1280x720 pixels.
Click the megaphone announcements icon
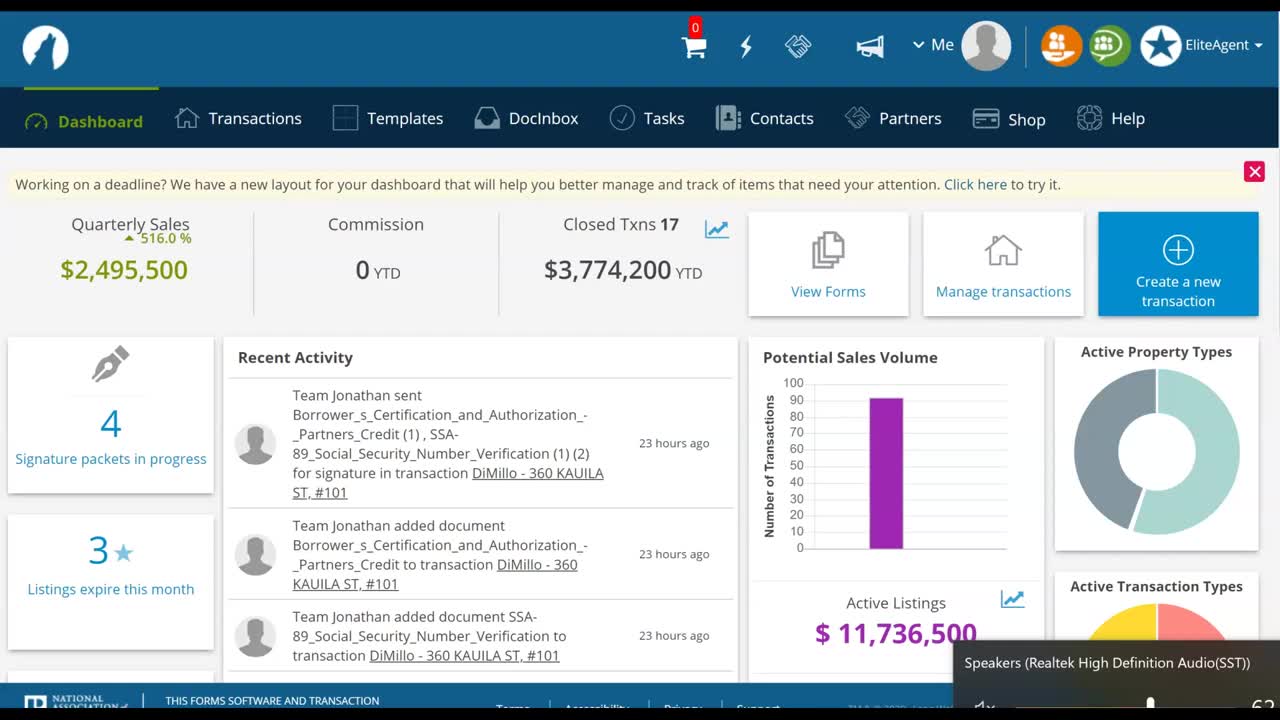870,47
